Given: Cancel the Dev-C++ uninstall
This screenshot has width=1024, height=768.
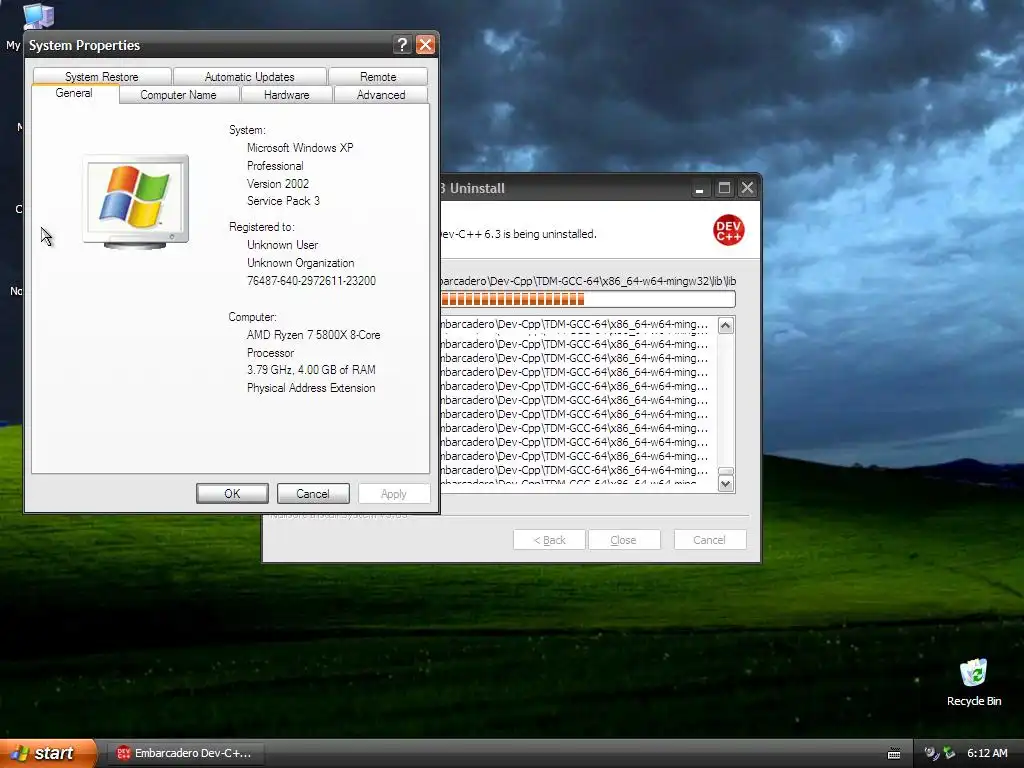Looking at the screenshot, I should [x=709, y=540].
